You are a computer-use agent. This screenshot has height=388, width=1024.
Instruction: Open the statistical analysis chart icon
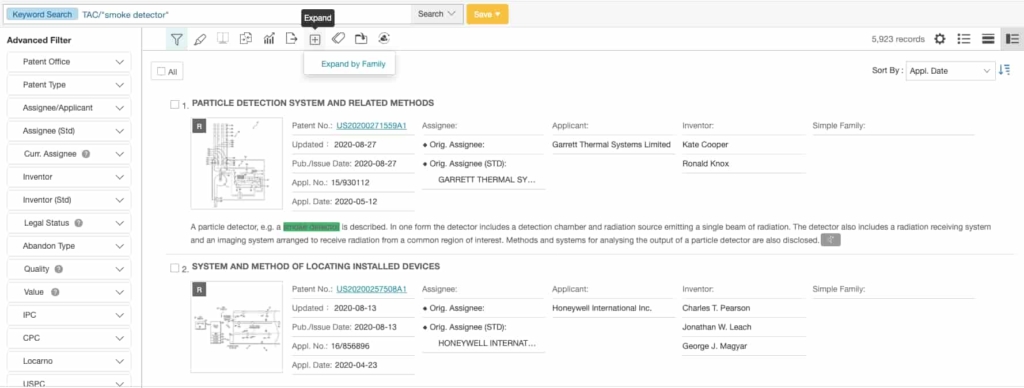[268, 39]
